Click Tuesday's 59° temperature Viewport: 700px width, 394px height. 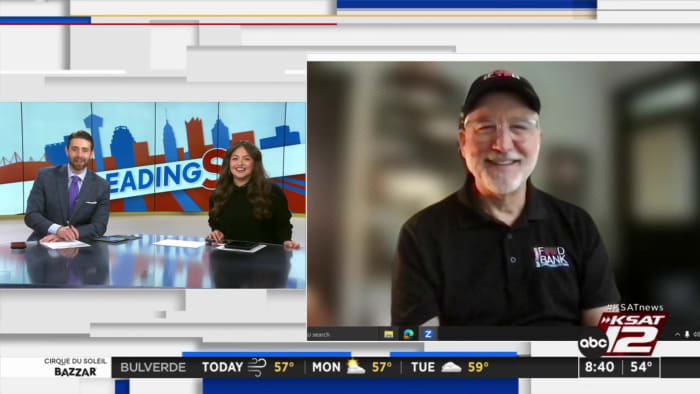click(478, 367)
